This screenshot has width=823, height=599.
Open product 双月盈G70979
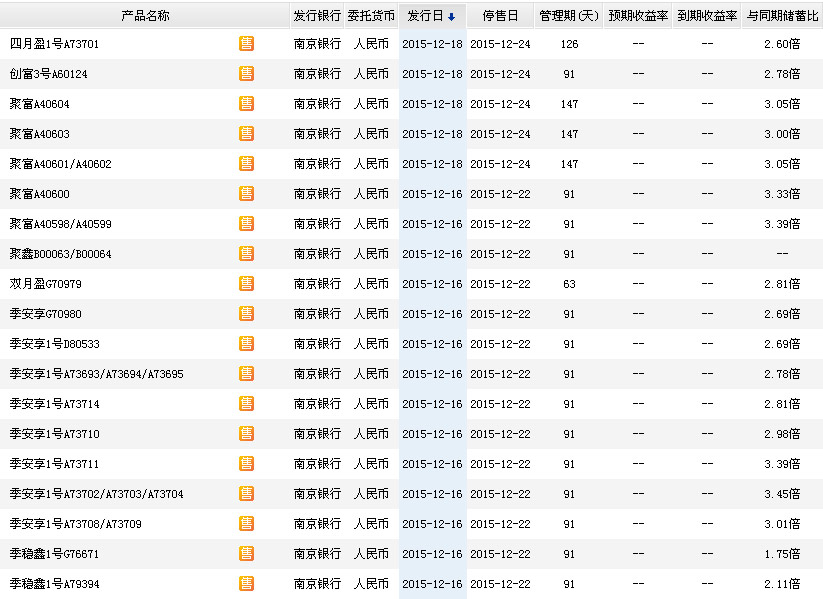click(x=46, y=284)
